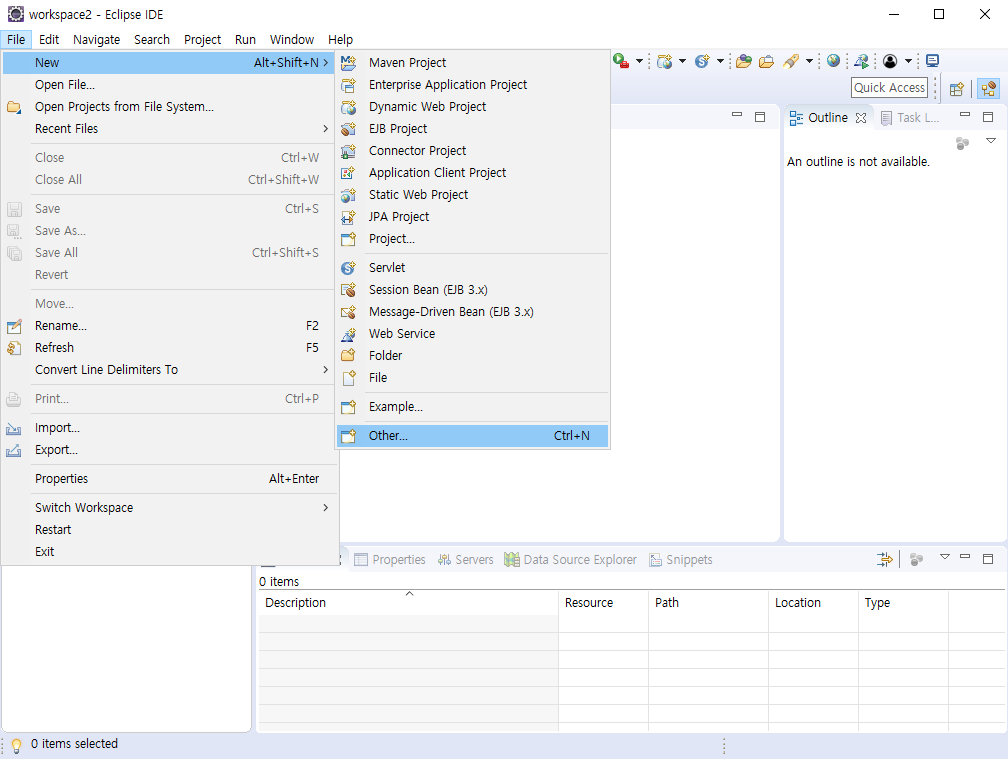Select Other... Ctrl+N entry

[472, 436]
